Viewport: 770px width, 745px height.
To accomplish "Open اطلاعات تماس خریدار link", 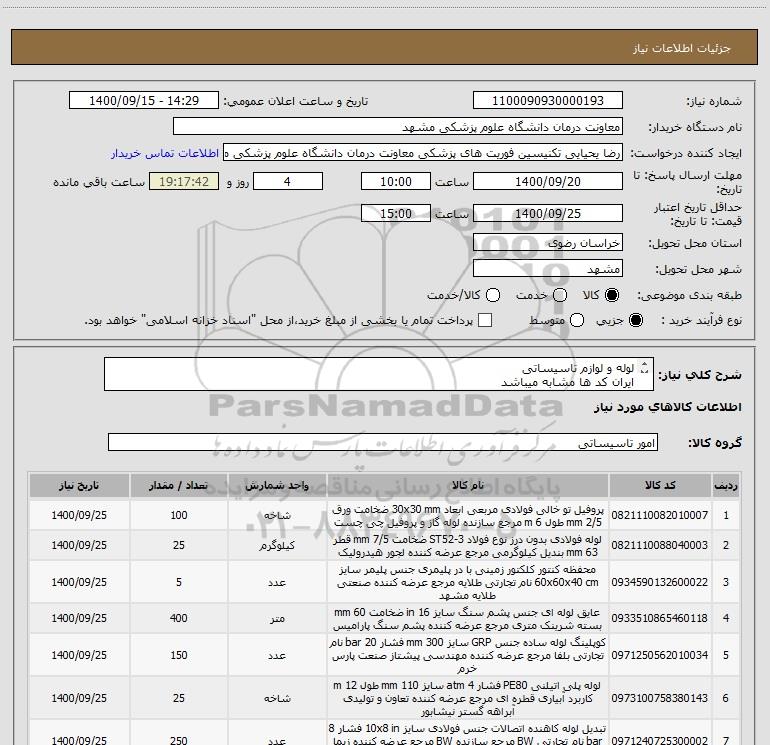I will 165,153.
